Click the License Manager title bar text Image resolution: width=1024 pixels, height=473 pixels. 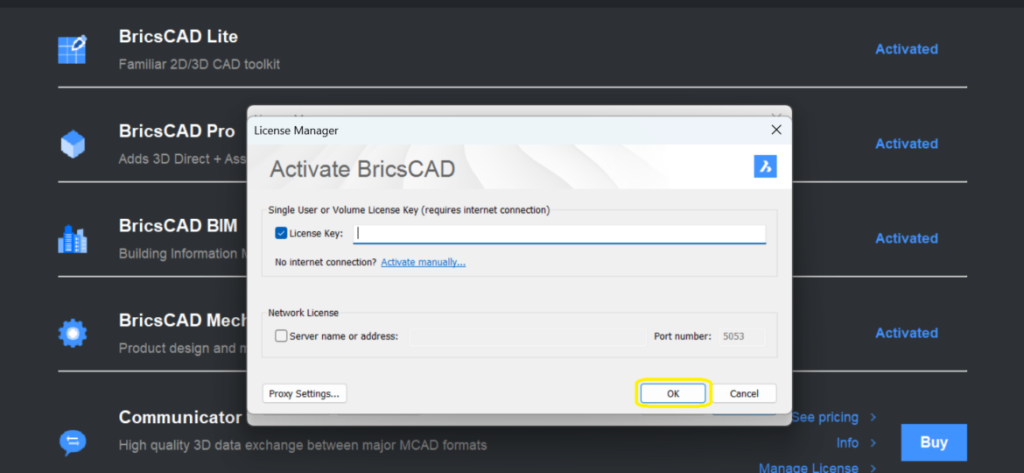[x=296, y=131]
